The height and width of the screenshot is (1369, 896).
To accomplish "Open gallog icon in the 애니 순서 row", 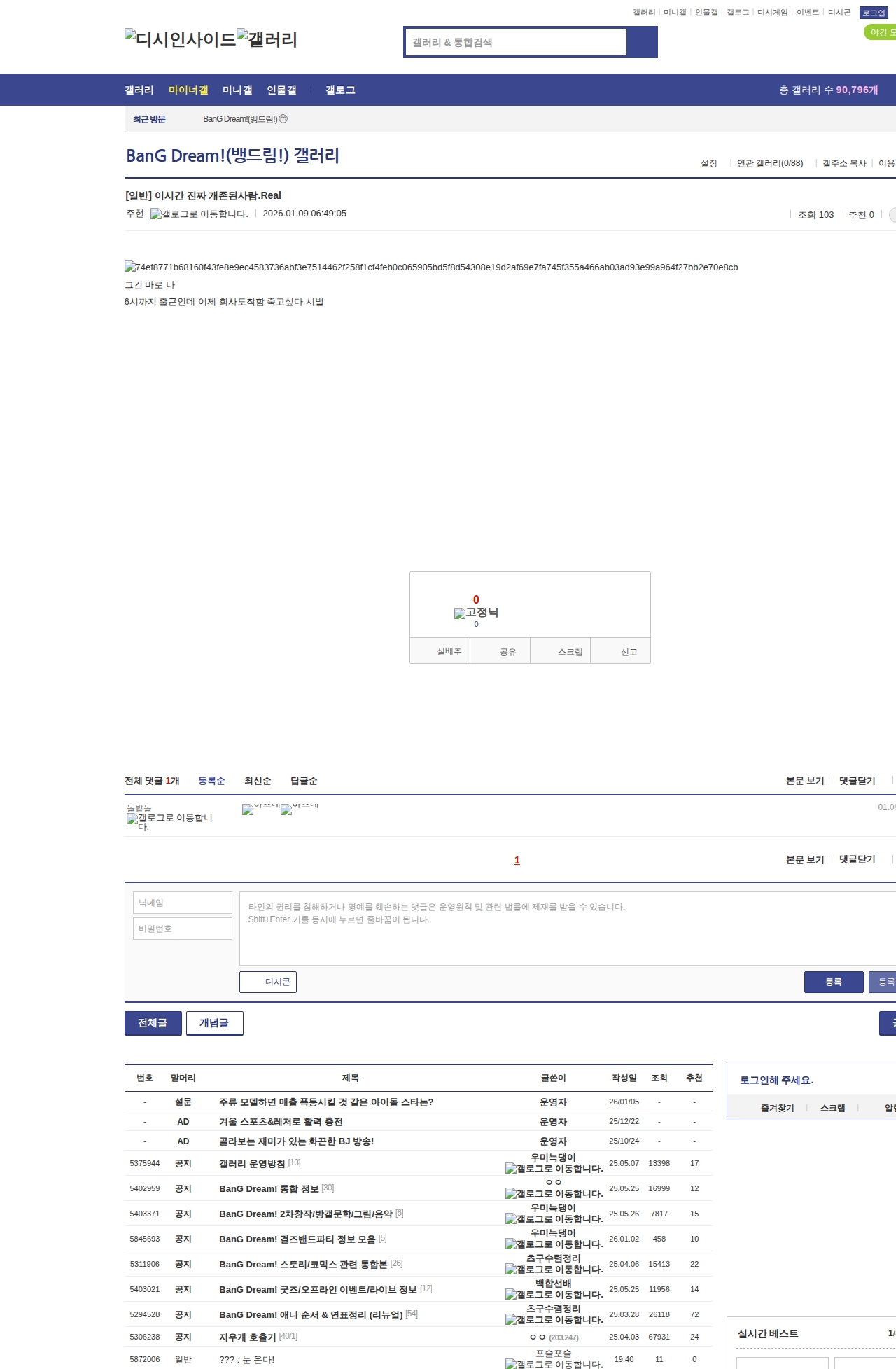I will [x=554, y=1320].
